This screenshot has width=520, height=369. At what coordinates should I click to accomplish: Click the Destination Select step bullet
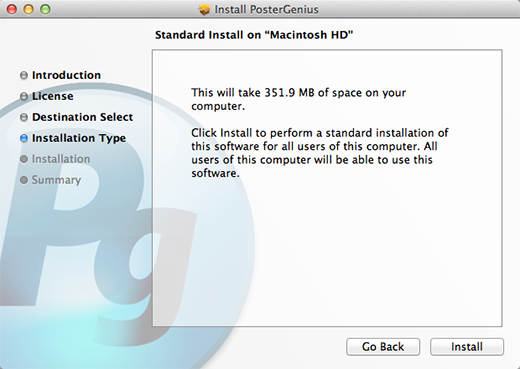[x=24, y=117]
